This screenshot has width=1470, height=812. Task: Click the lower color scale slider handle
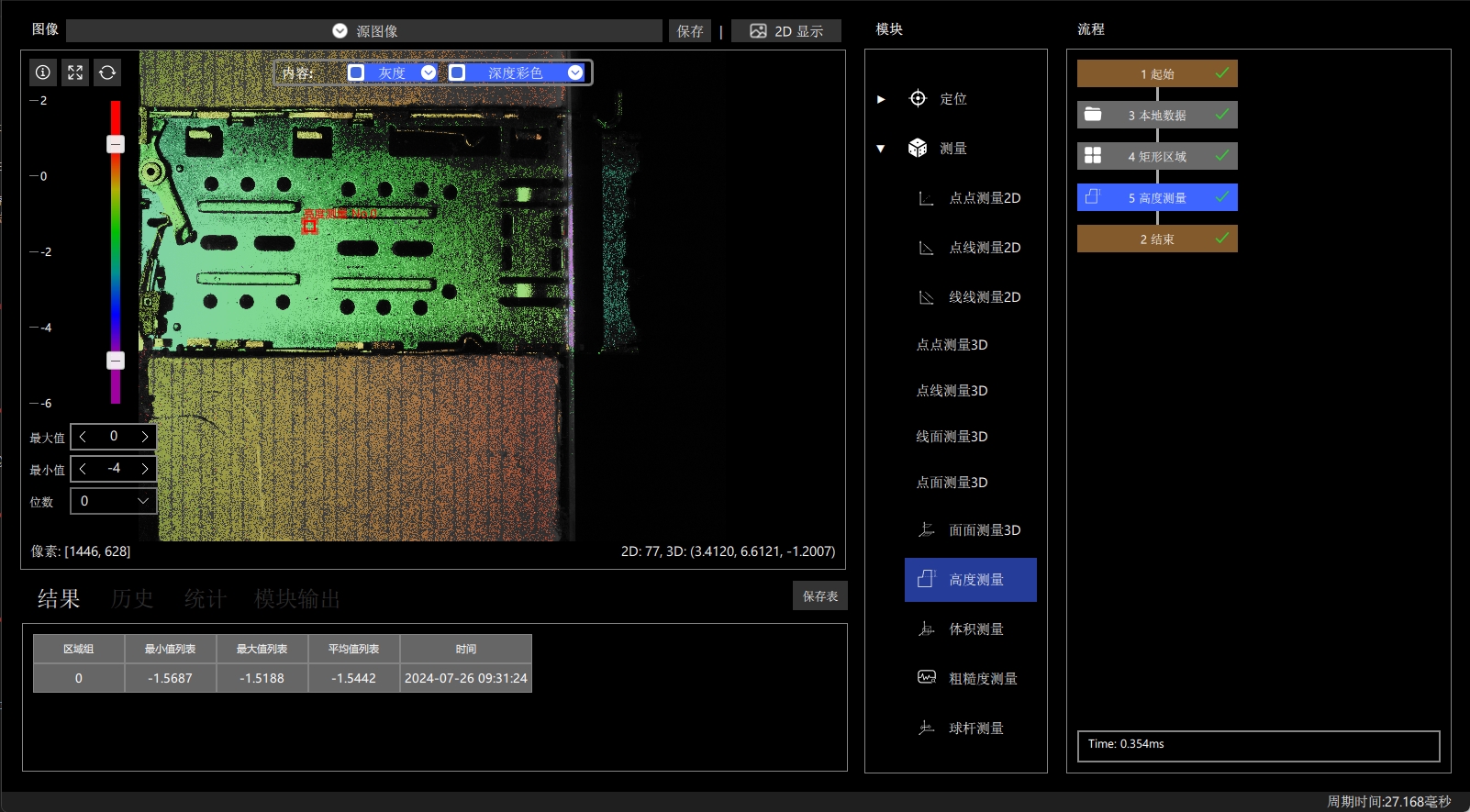coord(116,361)
